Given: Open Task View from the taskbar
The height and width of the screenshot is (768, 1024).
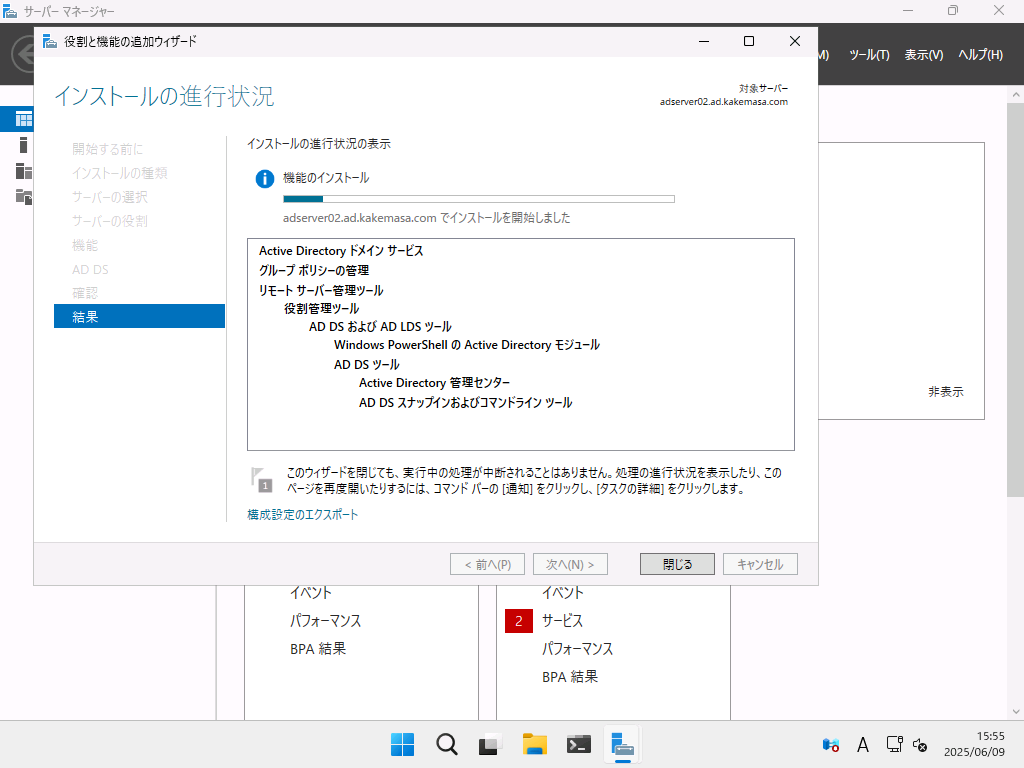Looking at the screenshot, I should pyautogui.click(x=490, y=744).
